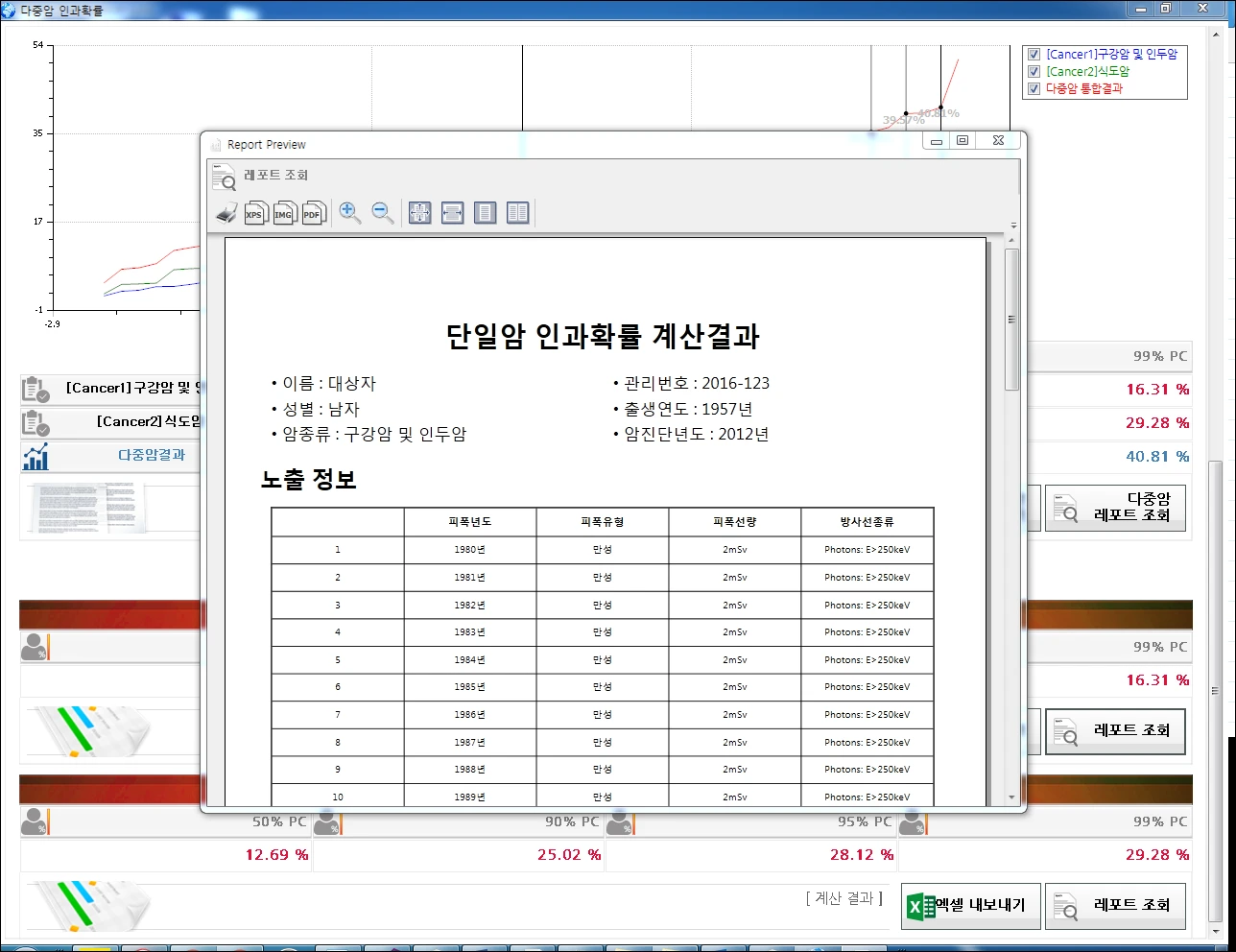Minimize the Report Preview window
Image resolution: width=1236 pixels, height=952 pixels.
tap(937, 141)
